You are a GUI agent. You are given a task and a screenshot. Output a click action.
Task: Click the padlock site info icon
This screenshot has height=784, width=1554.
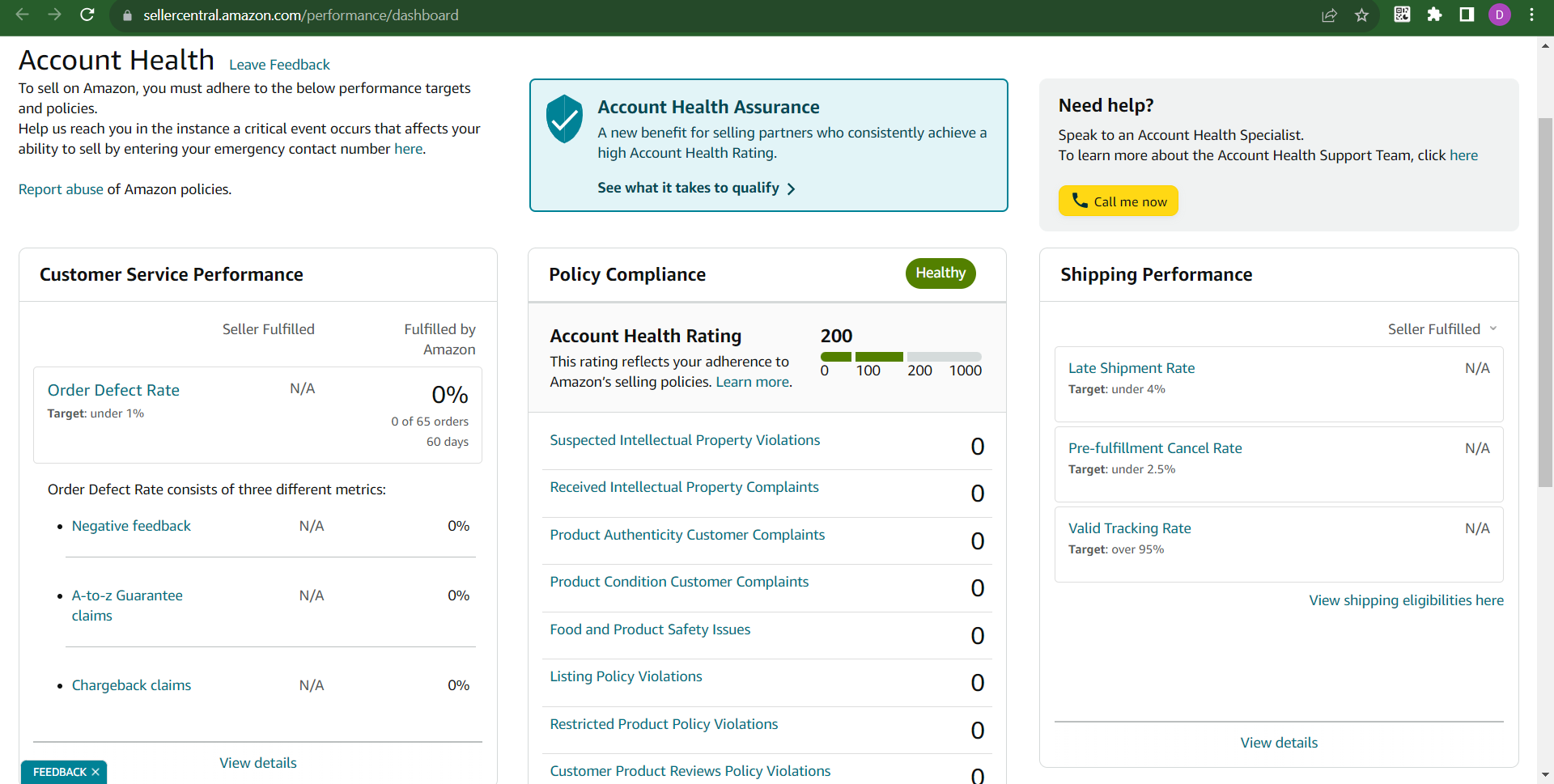point(127,15)
